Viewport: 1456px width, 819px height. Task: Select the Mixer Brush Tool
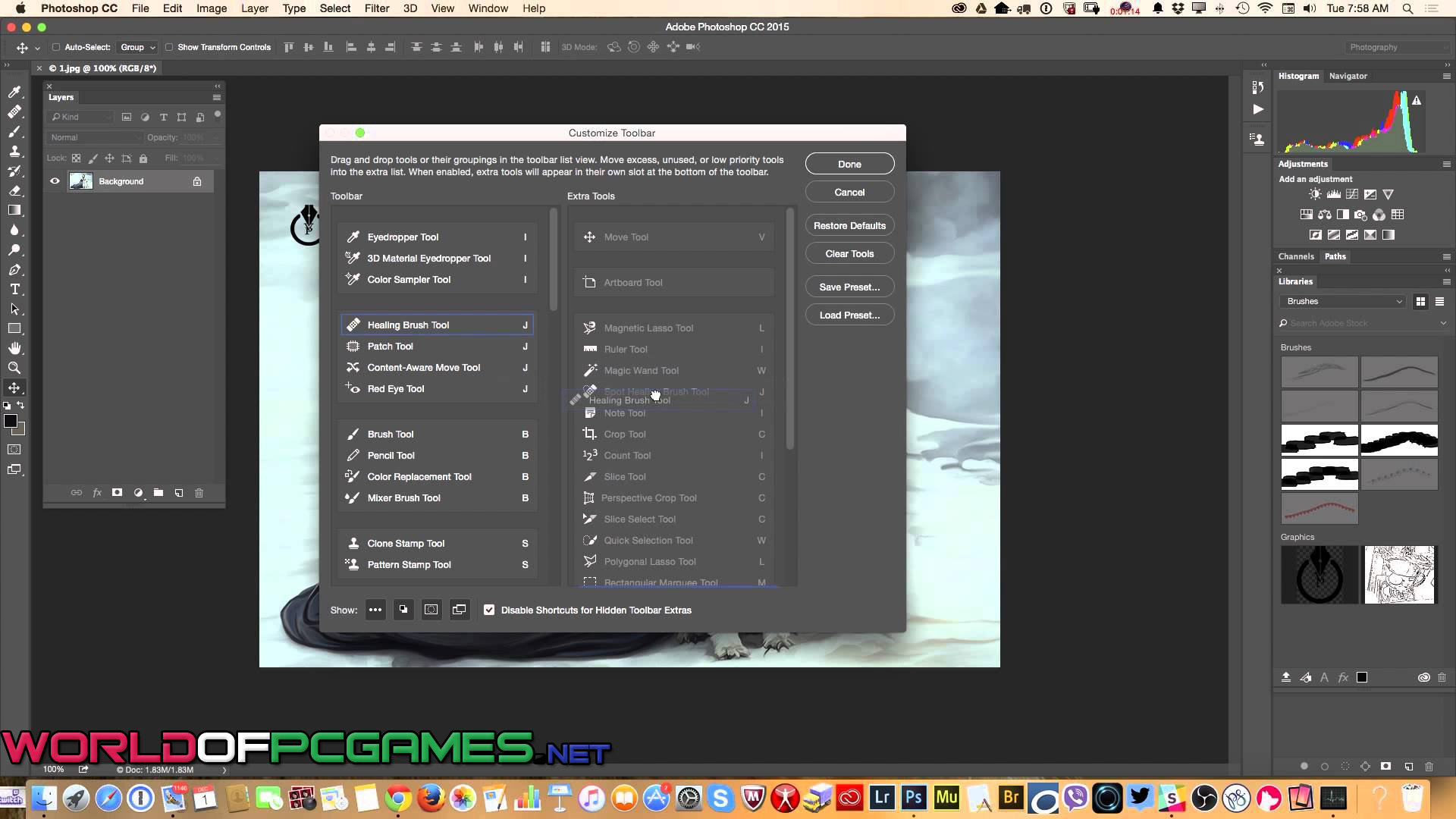(x=404, y=498)
